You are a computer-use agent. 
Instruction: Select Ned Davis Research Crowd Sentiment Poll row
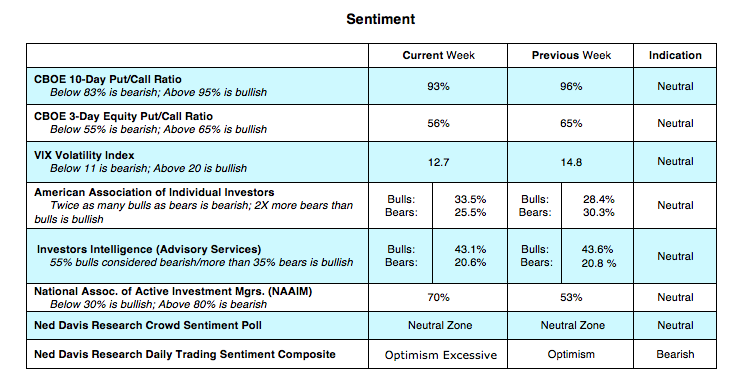371,326
